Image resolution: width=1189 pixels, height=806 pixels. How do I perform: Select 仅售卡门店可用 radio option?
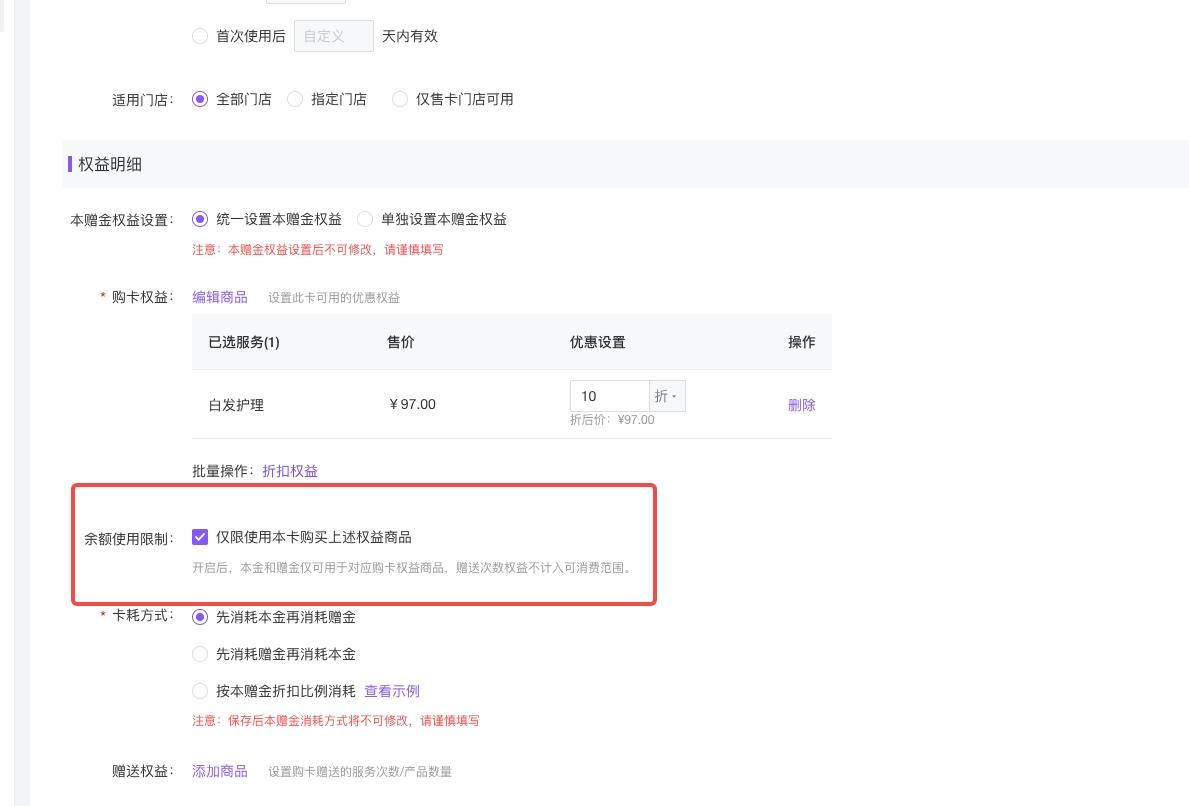tap(400, 99)
